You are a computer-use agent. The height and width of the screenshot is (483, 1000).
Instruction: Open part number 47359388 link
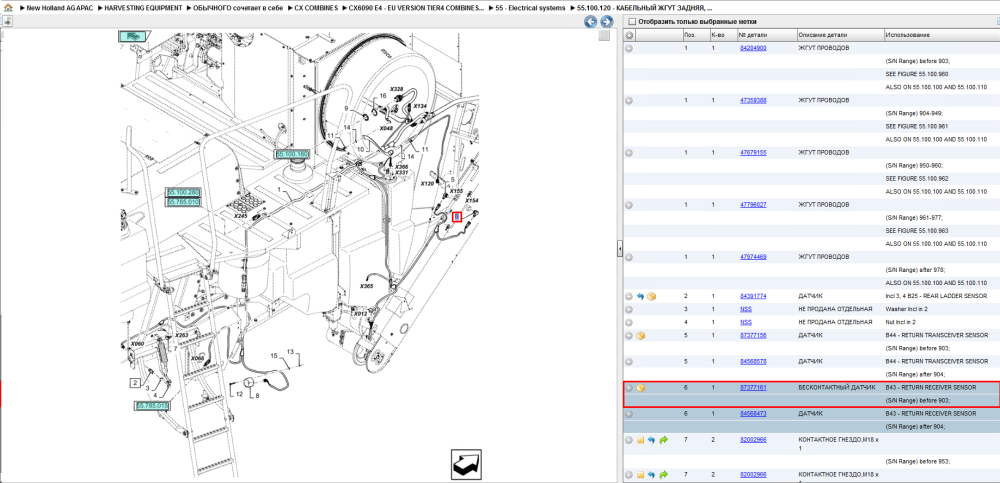pos(753,100)
